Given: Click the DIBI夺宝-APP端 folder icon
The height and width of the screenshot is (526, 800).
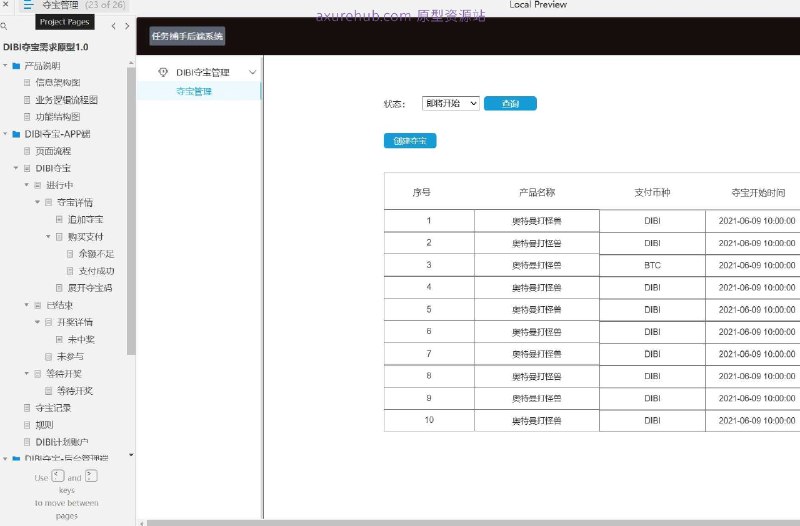Looking at the screenshot, I should pos(16,134).
